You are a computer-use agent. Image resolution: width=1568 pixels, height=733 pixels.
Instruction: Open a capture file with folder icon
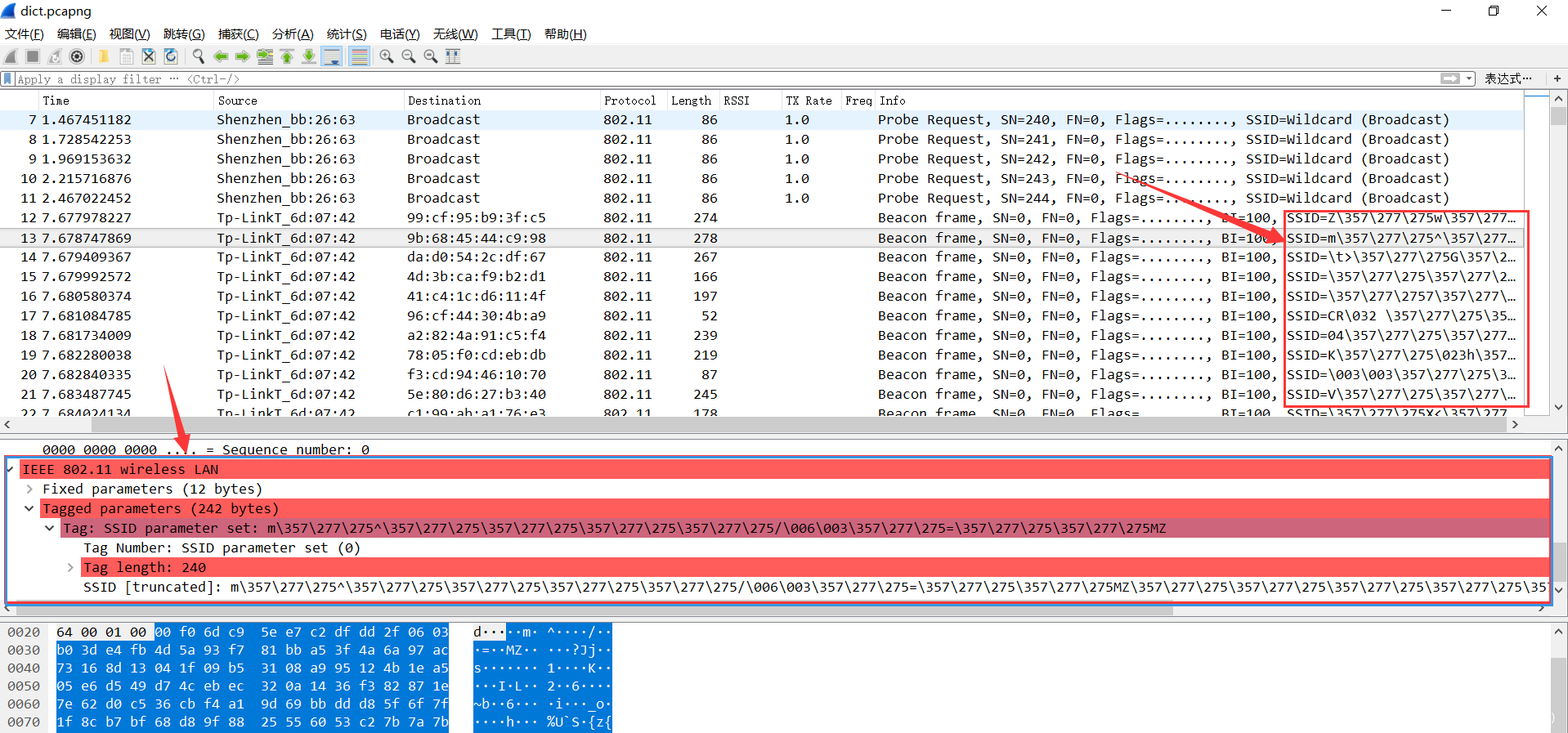[104, 56]
